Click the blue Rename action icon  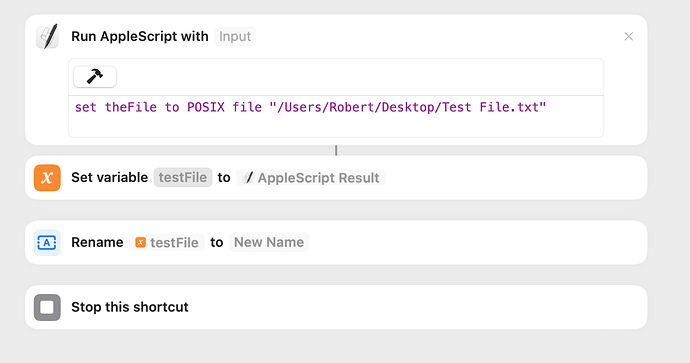click(47, 242)
